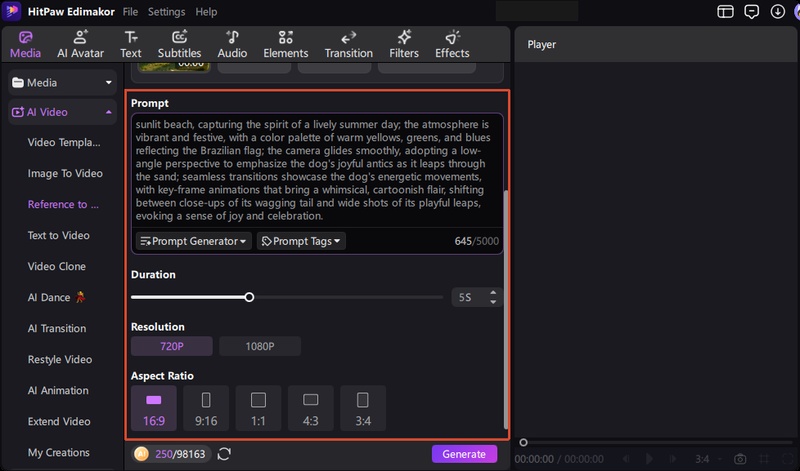Open Extend Video in sidebar
800x471 pixels.
59,422
